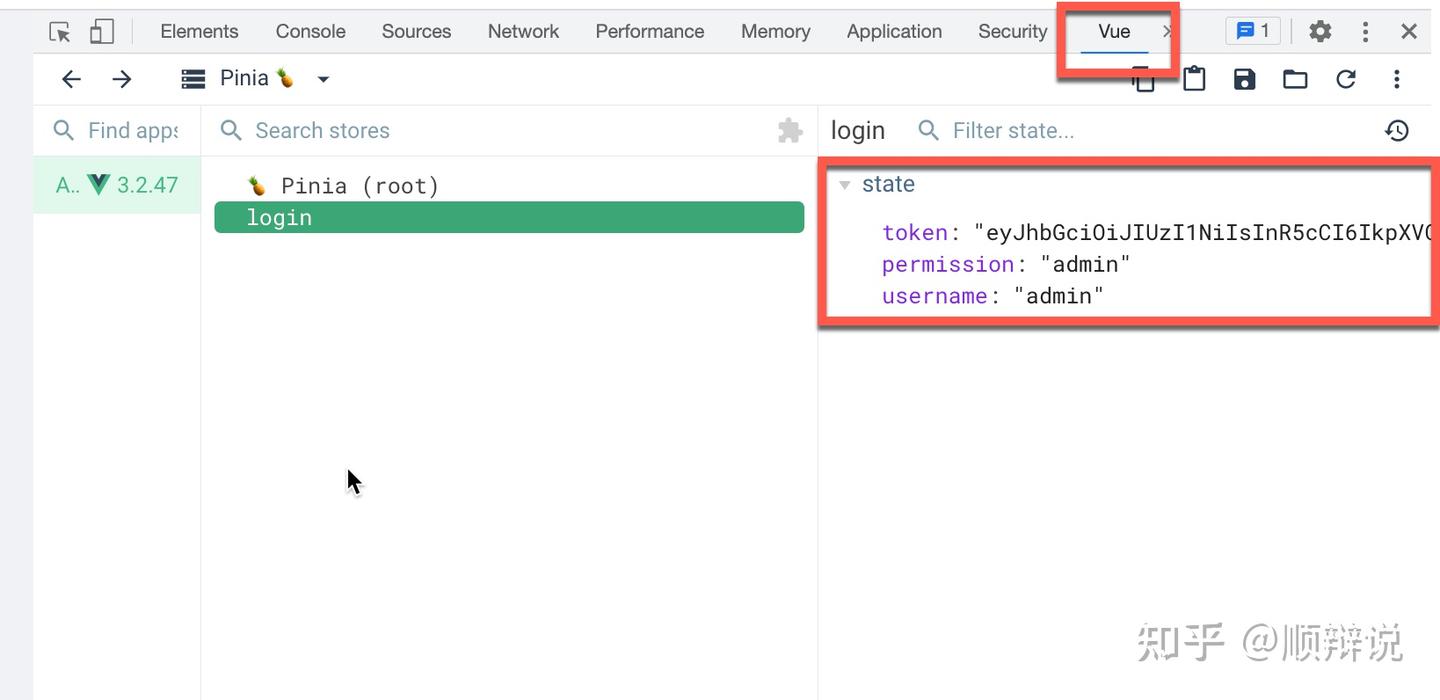Open the Console tab
The height and width of the screenshot is (700, 1440).
310,32
